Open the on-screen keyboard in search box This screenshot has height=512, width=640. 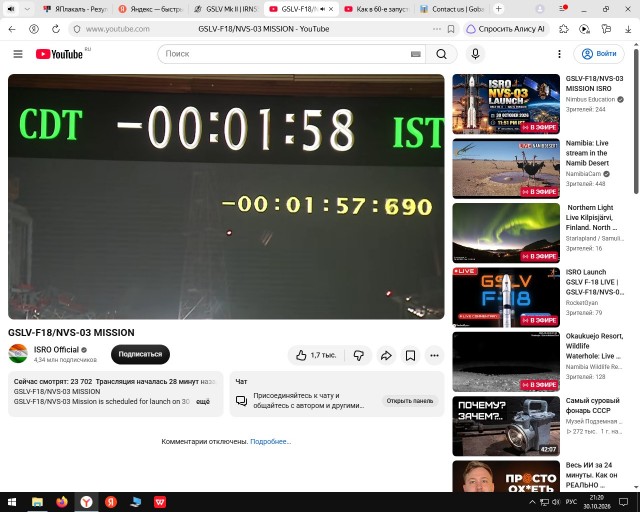(416, 54)
